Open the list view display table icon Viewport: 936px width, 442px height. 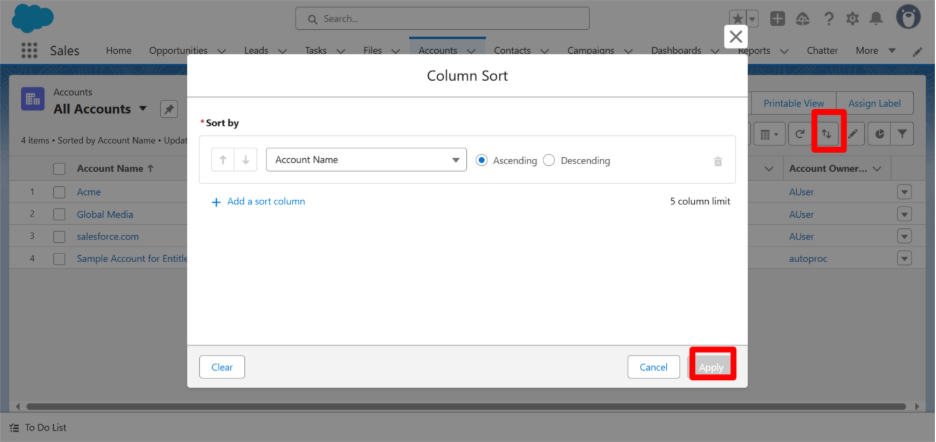click(x=769, y=134)
